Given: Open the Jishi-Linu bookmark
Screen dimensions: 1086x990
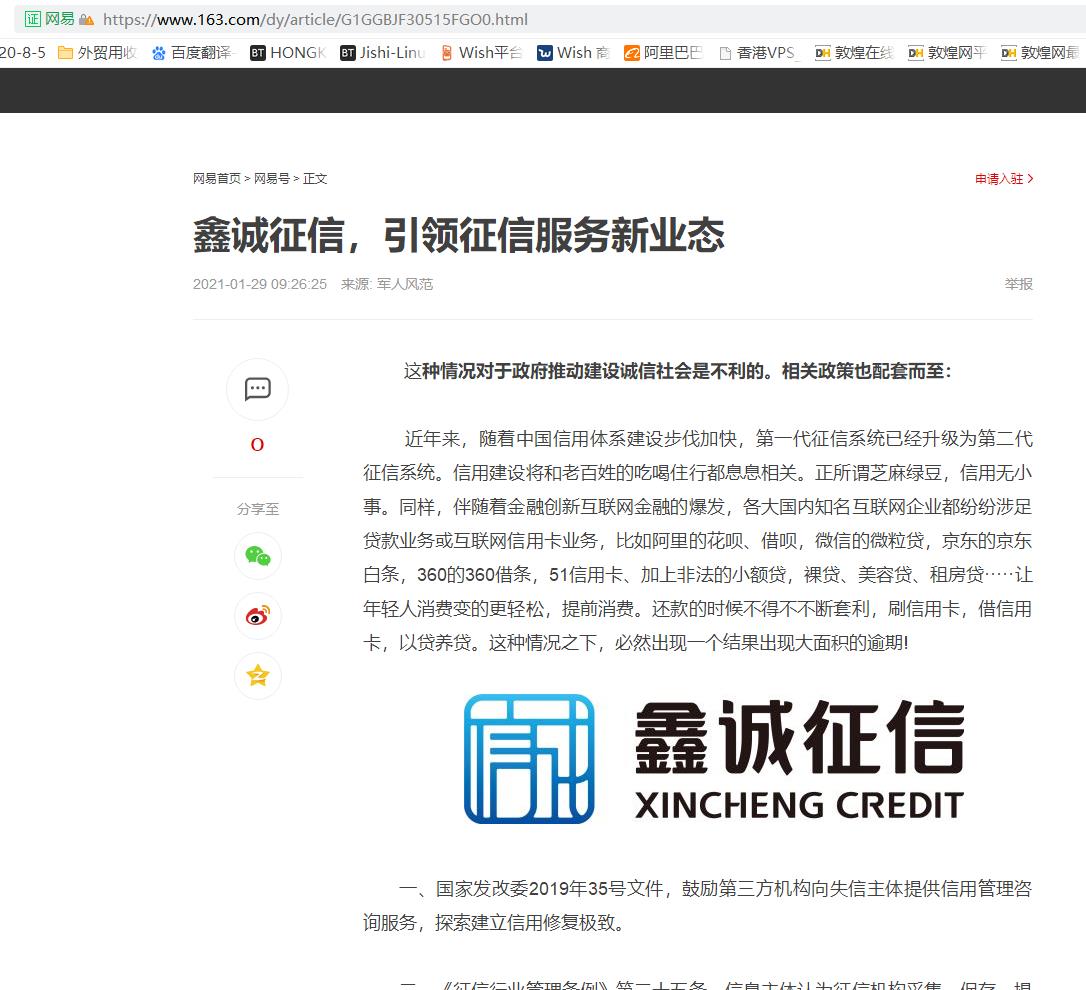Looking at the screenshot, I should [382, 53].
